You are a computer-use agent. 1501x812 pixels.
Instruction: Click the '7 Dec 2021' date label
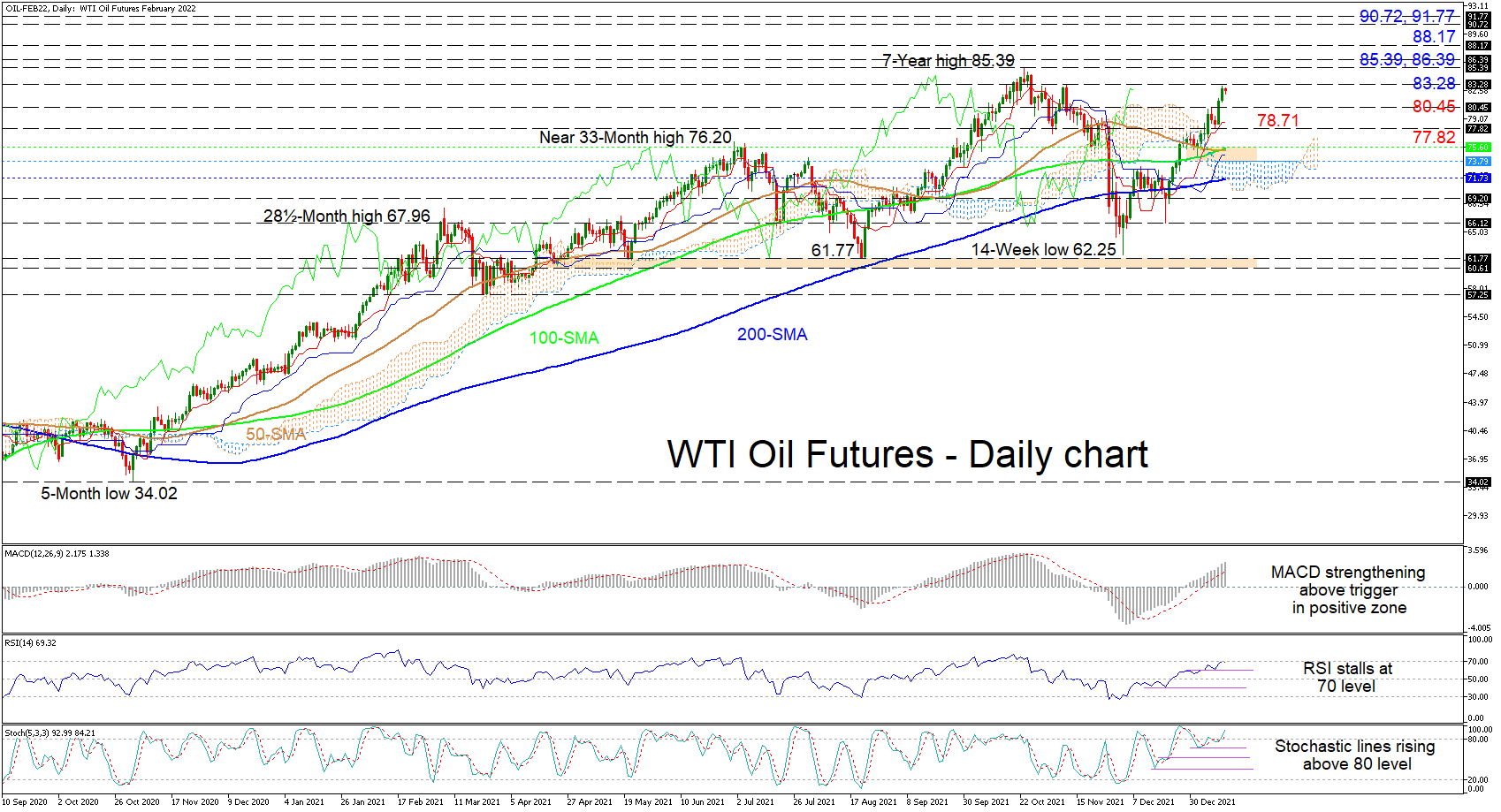coord(1154,802)
